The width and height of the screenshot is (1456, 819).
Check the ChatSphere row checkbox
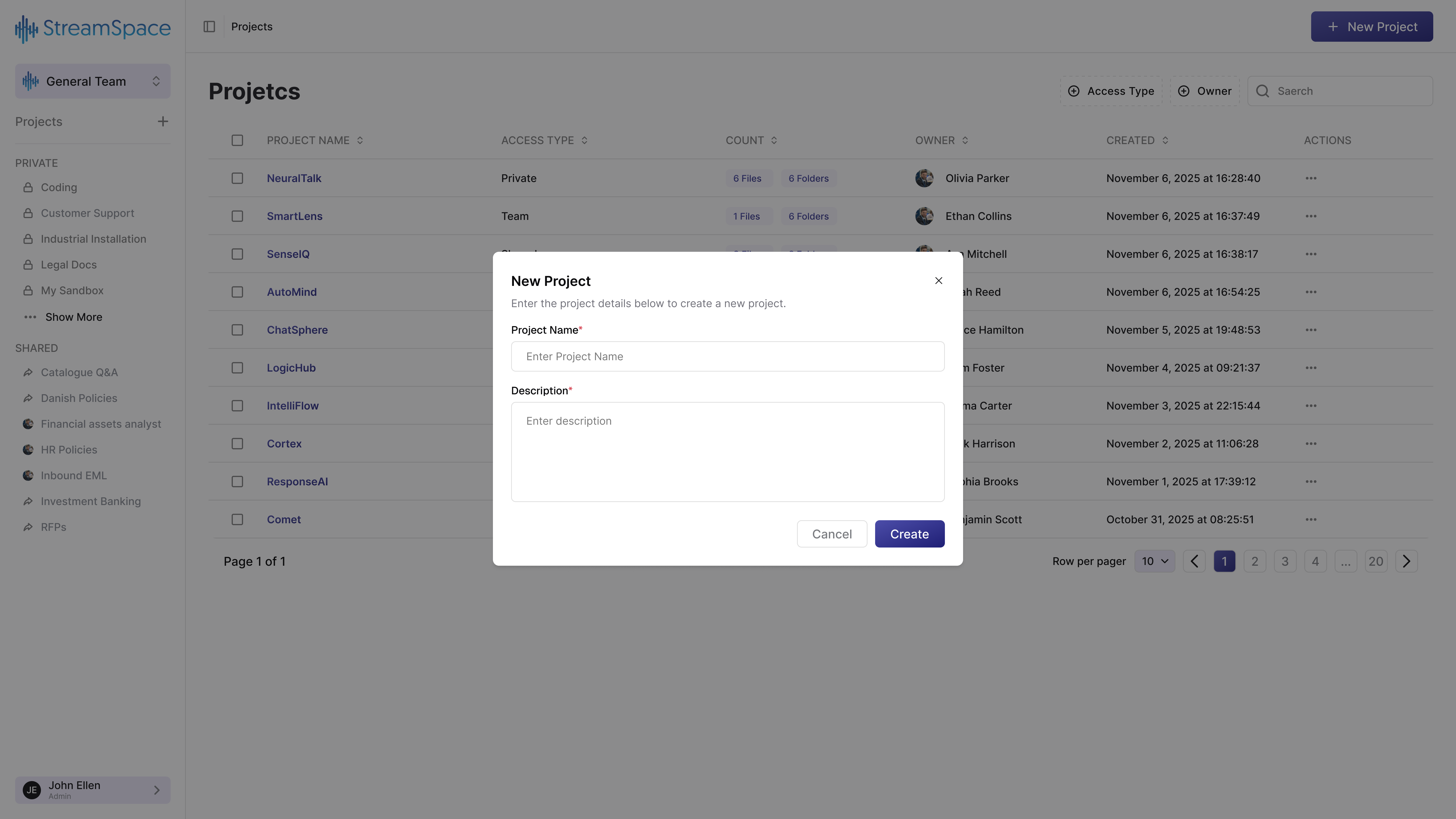237,330
